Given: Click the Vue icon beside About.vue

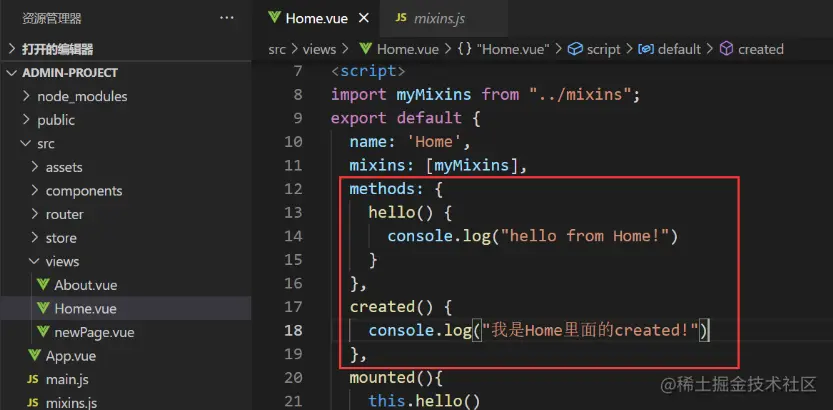Looking at the screenshot, I should 43,285.
